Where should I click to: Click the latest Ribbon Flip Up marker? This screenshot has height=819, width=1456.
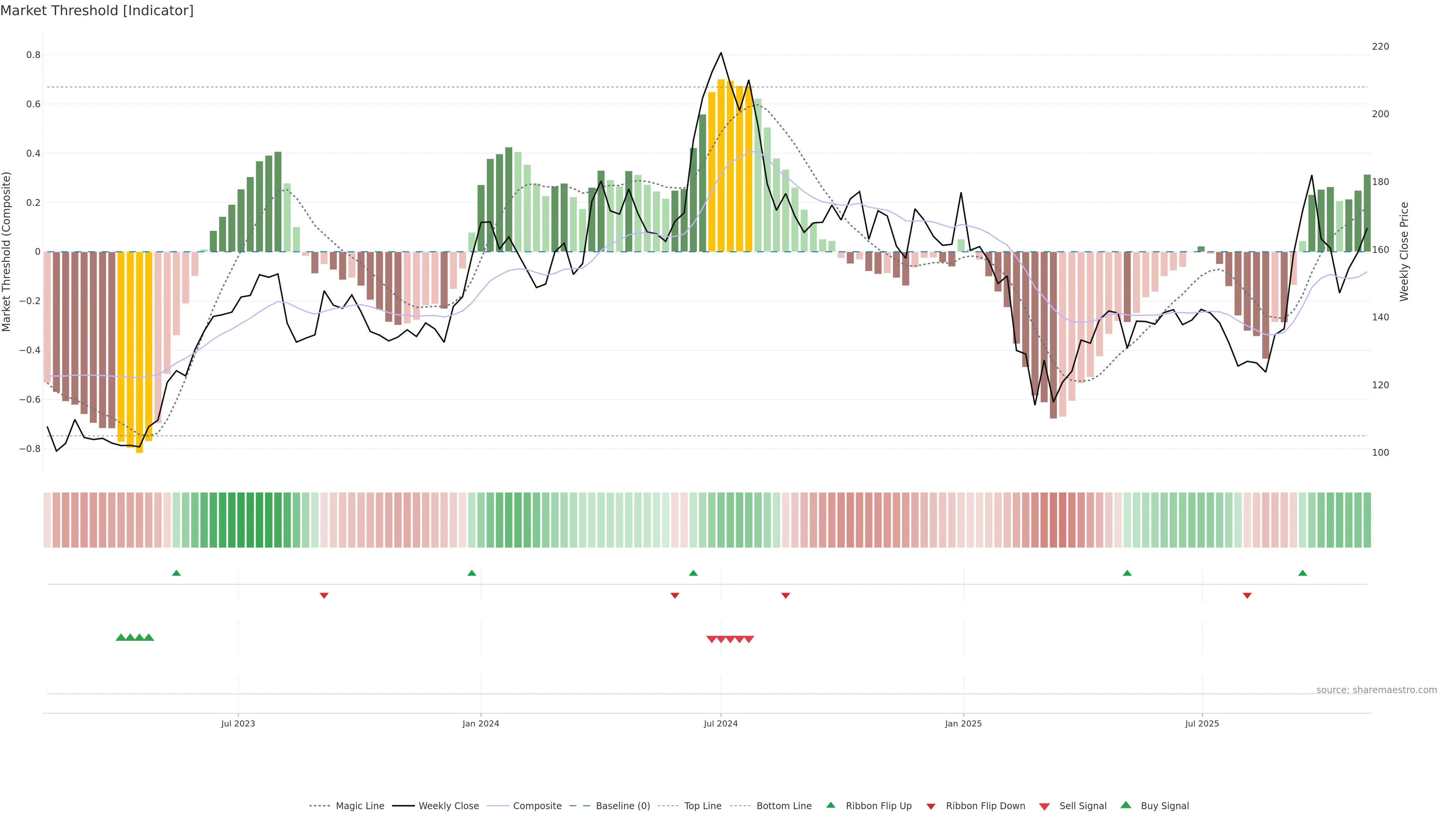click(1302, 573)
